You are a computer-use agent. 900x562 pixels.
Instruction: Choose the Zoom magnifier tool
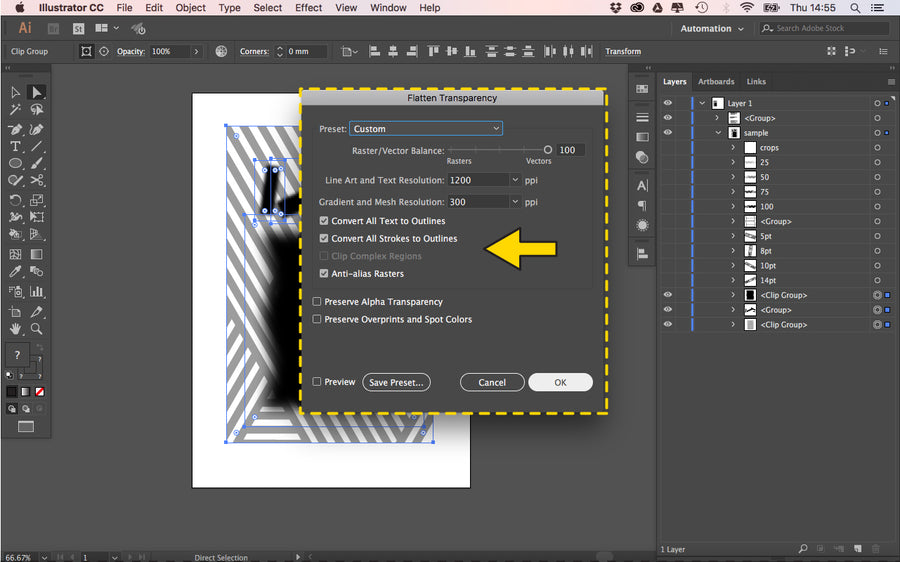pos(37,328)
